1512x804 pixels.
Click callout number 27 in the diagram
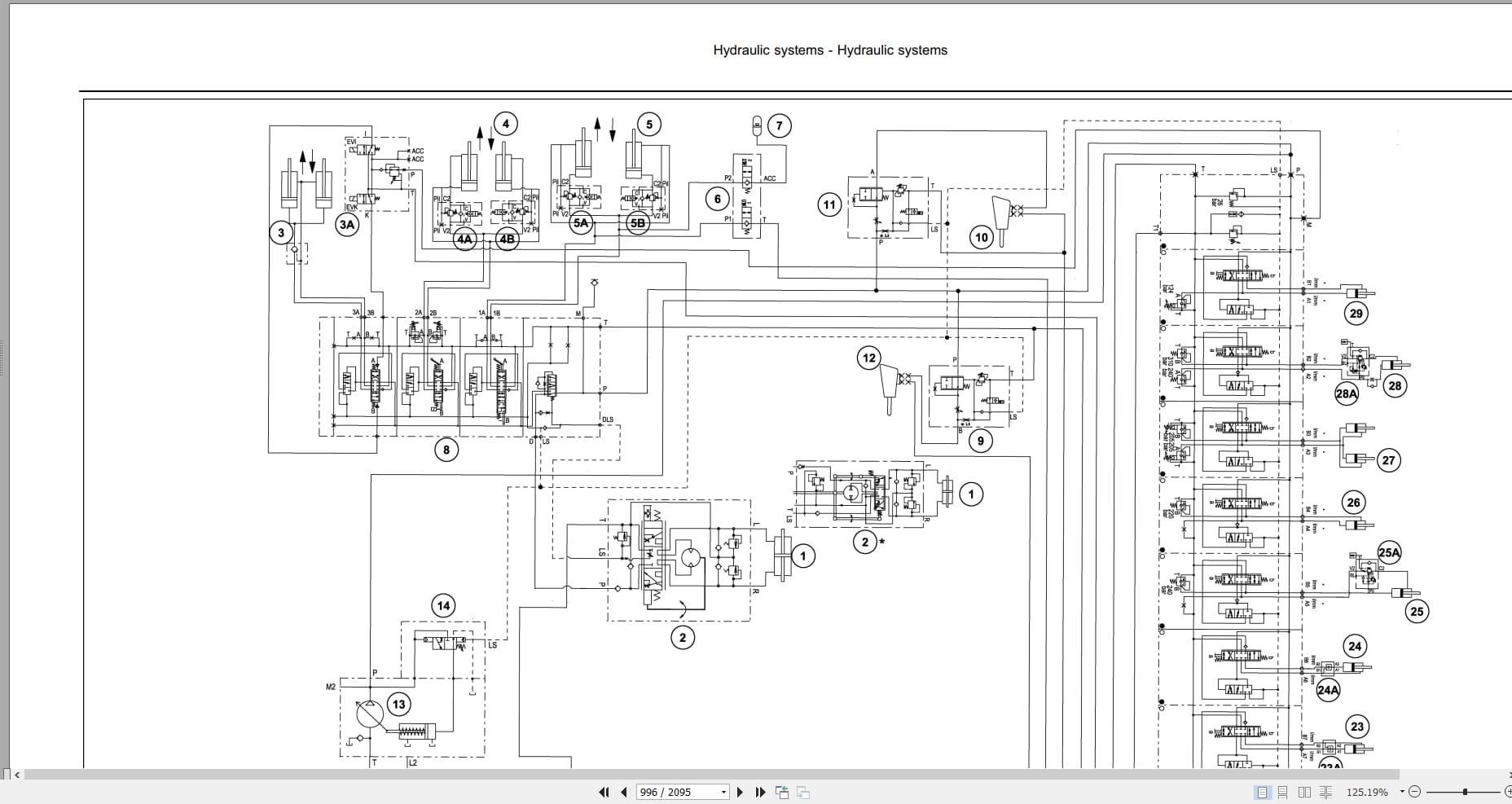(x=1388, y=460)
